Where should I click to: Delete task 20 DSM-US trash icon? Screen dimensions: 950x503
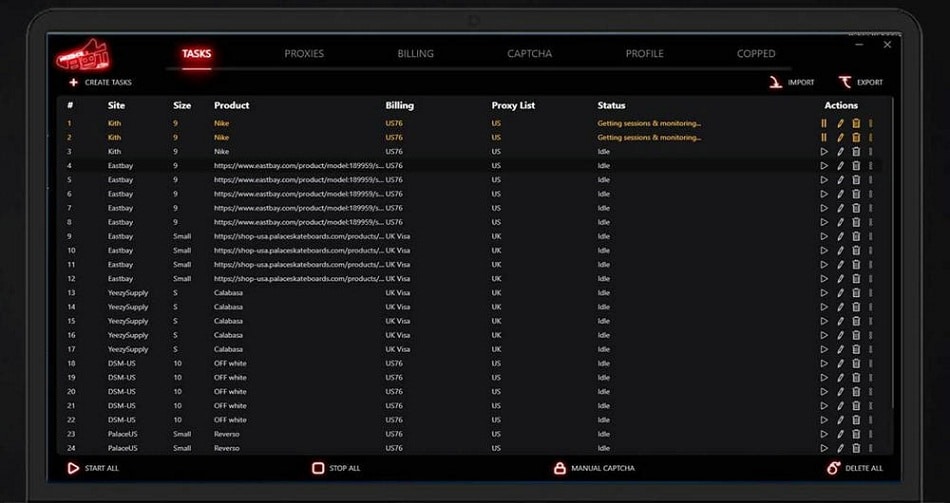(x=856, y=391)
